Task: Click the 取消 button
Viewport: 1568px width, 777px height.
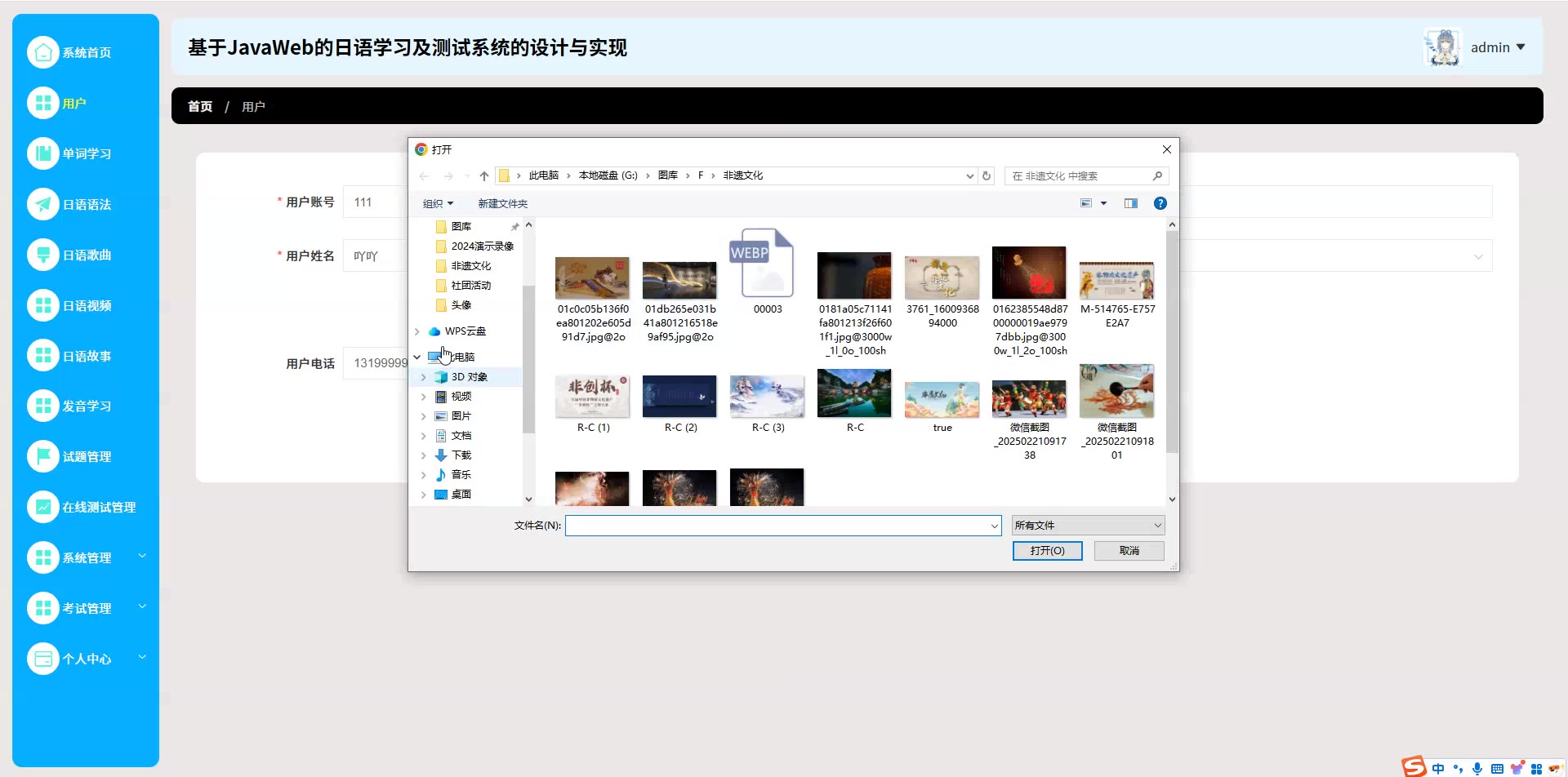Action: click(x=1129, y=551)
